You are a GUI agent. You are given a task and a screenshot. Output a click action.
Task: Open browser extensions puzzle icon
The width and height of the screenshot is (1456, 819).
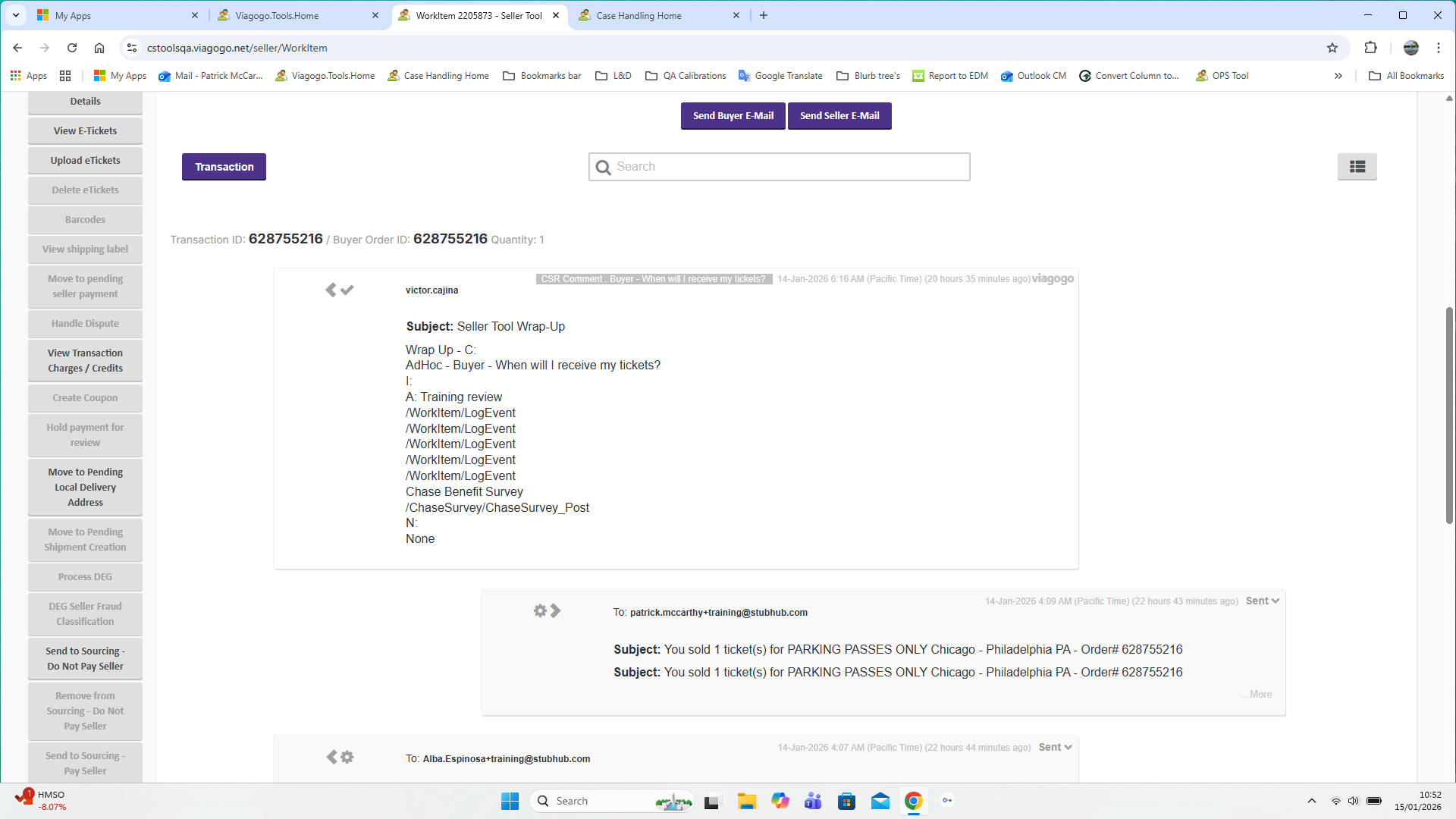1370,48
